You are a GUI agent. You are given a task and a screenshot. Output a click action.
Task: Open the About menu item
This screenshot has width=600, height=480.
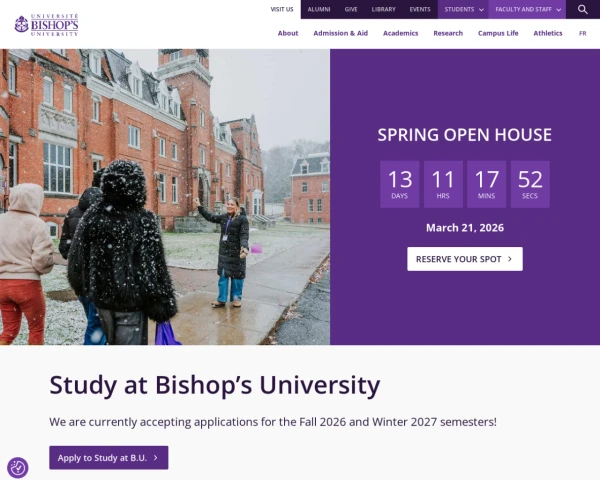(288, 33)
